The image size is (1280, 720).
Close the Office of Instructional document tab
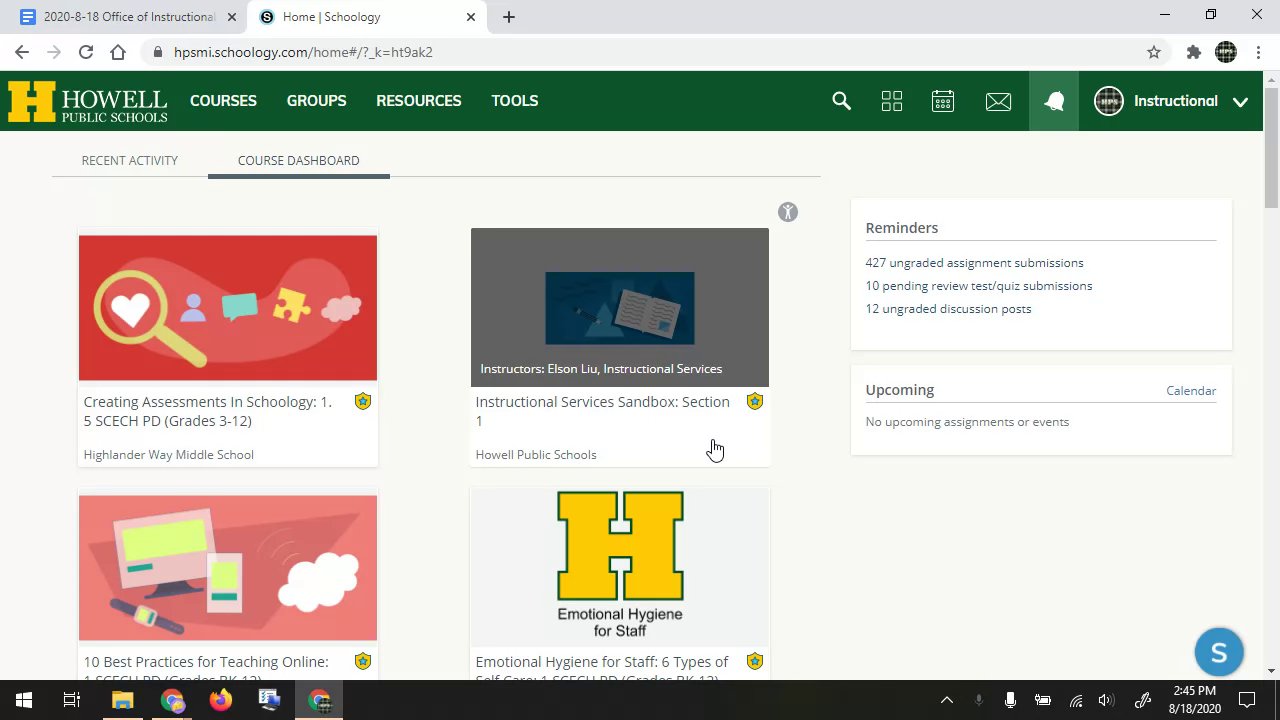click(x=231, y=17)
